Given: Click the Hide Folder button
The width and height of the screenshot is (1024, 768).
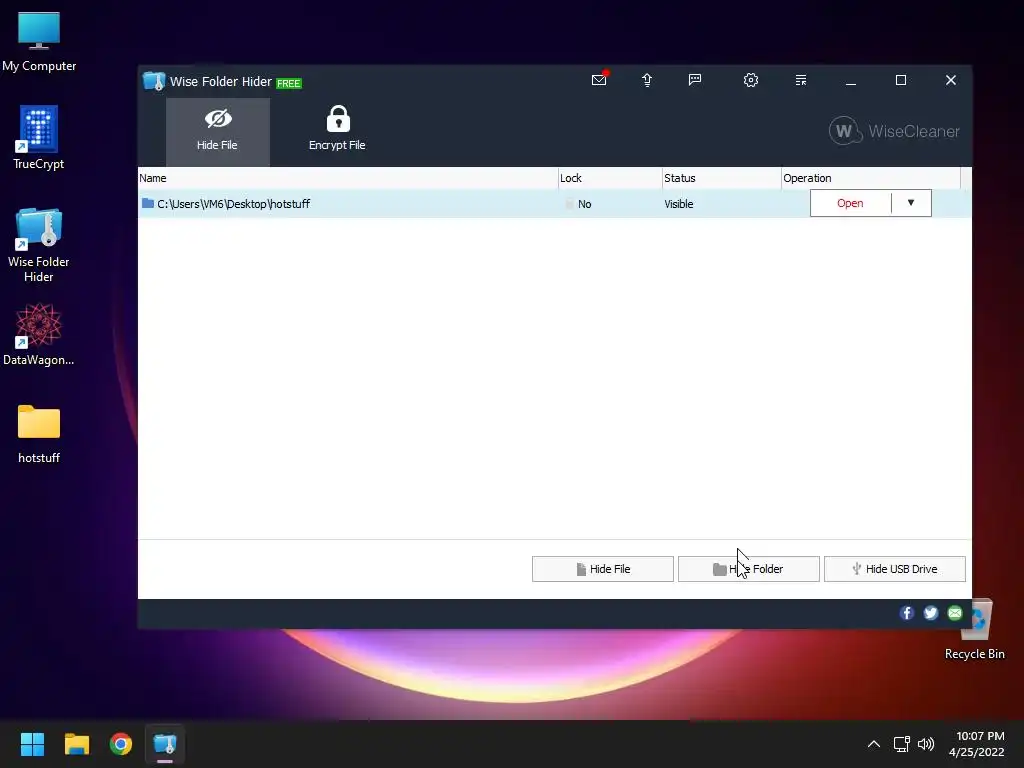Looking at the screenshot, I should 748,569.
